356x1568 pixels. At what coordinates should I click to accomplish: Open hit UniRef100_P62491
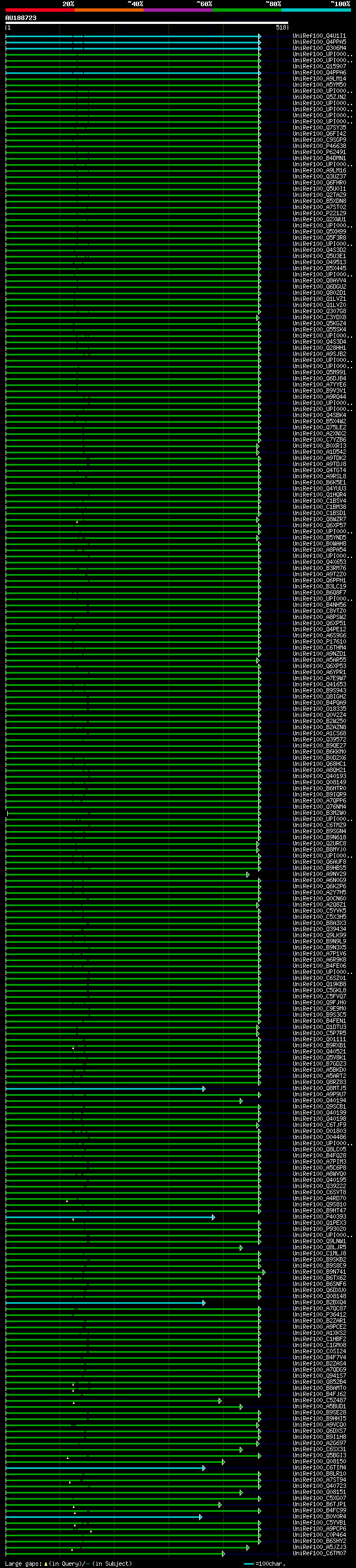pos(319,152)
